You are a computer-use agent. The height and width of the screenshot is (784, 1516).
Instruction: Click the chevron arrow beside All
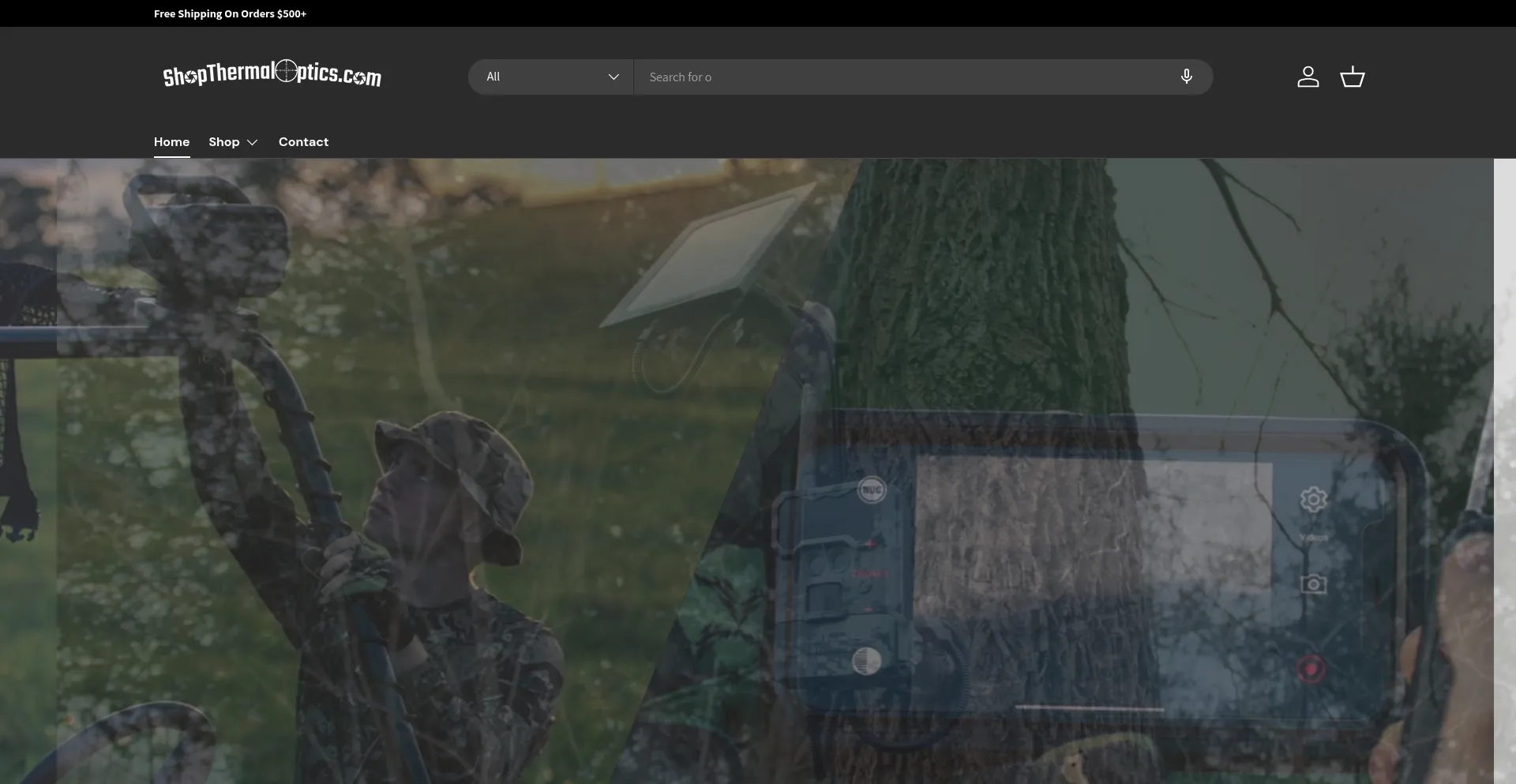point(614,77)
